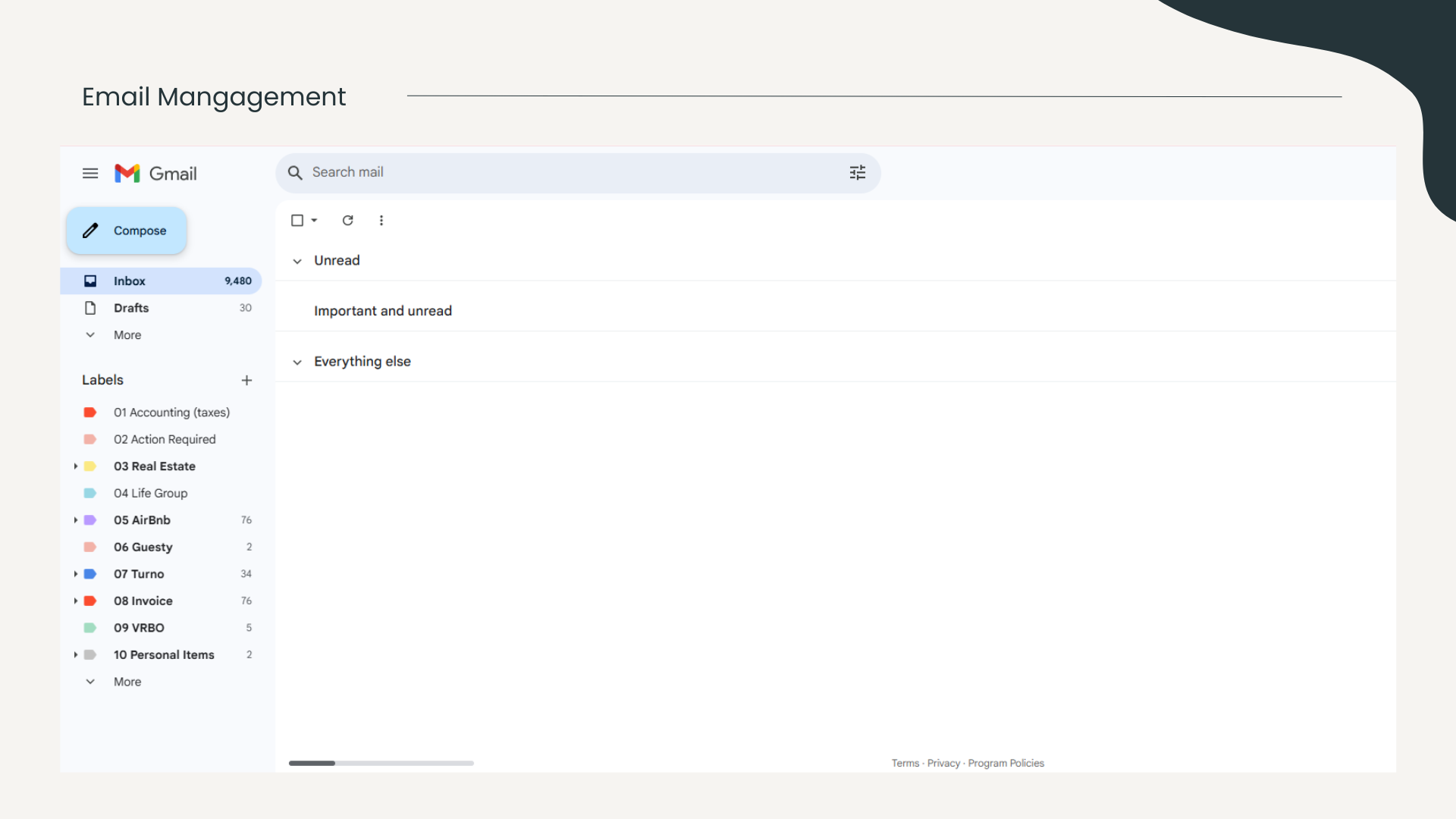Tick the select-all checkbox in toolbar
This screenshot has height=819, width=1456.
pyautogui.click(x=297, y=221)
